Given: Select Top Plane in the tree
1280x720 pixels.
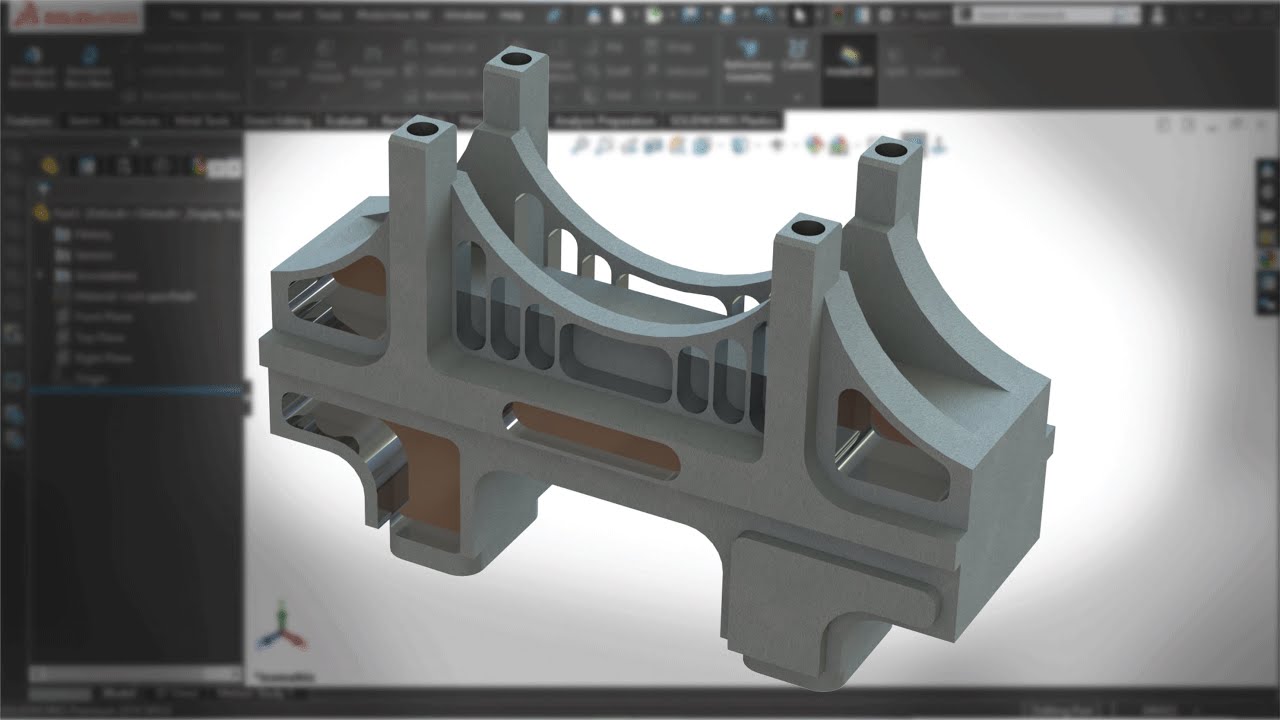Looking at the screenshot, I should [x=90, y=338].
